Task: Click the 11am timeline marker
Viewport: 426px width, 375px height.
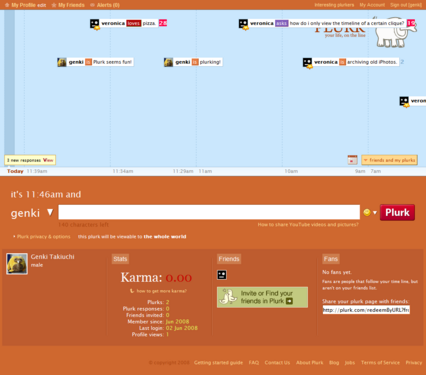Action: [205, 171]
